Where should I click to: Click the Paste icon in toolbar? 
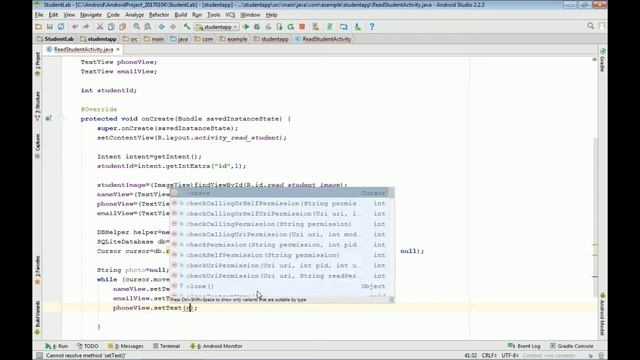click(x=122, y=27)
